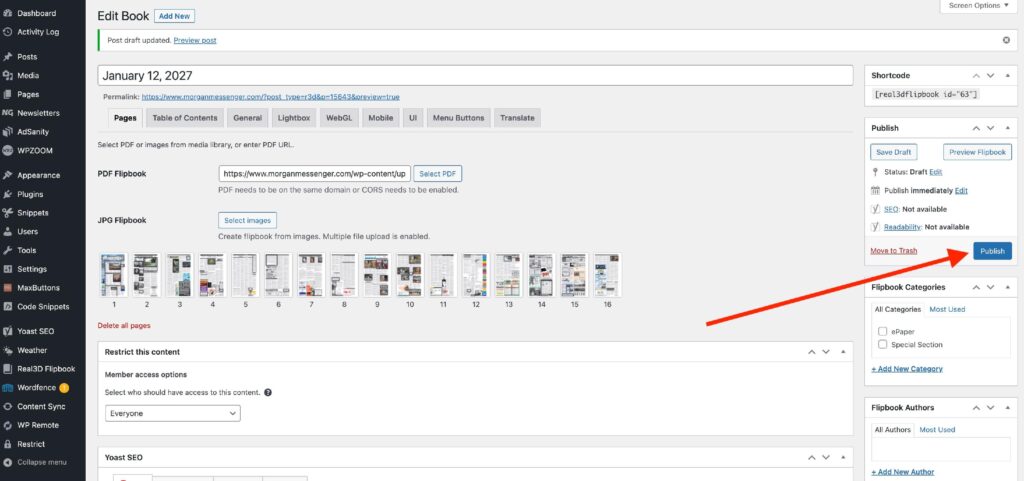Tick the Special Section checkbox
Viewport: 1024px width, 481px height.
pyautogui.click(x=882, y=345)
